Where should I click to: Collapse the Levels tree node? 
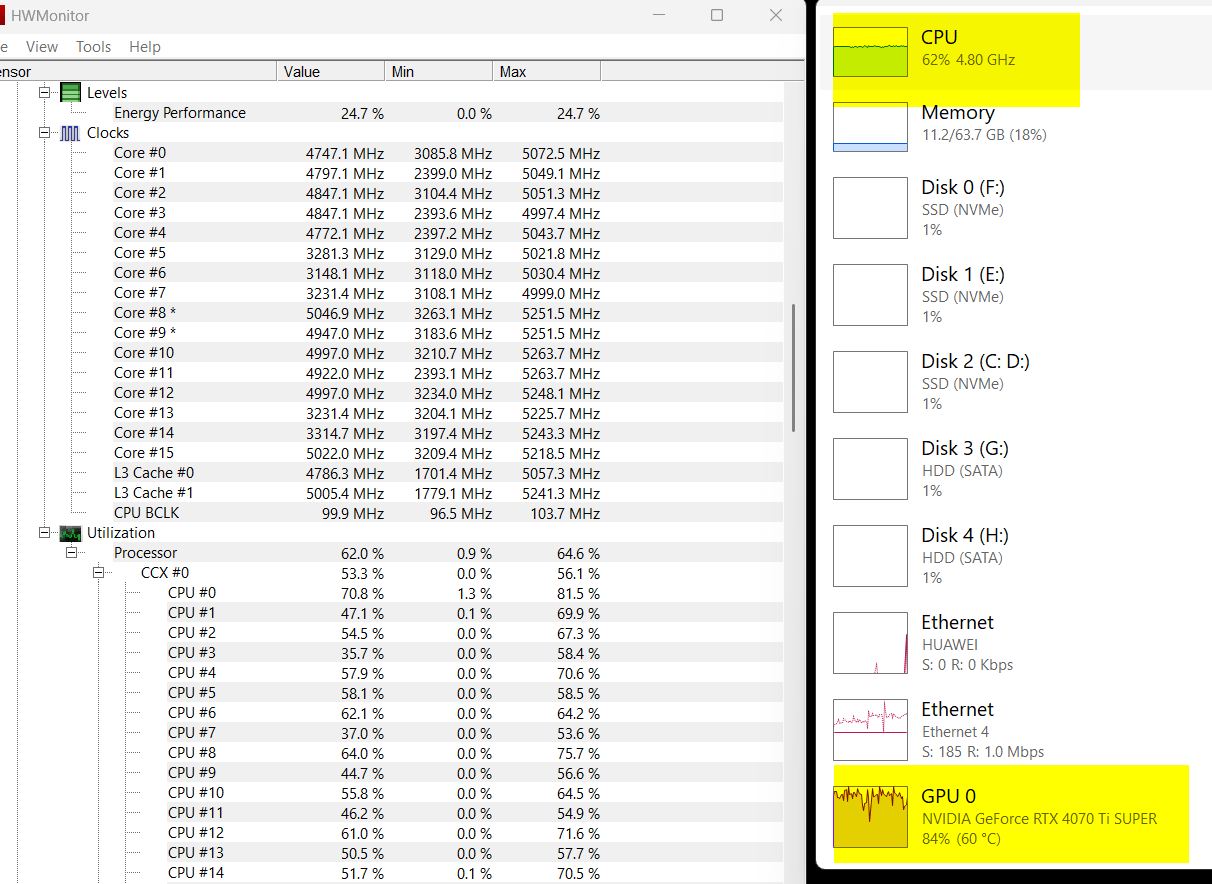click(x=44, y=93)
